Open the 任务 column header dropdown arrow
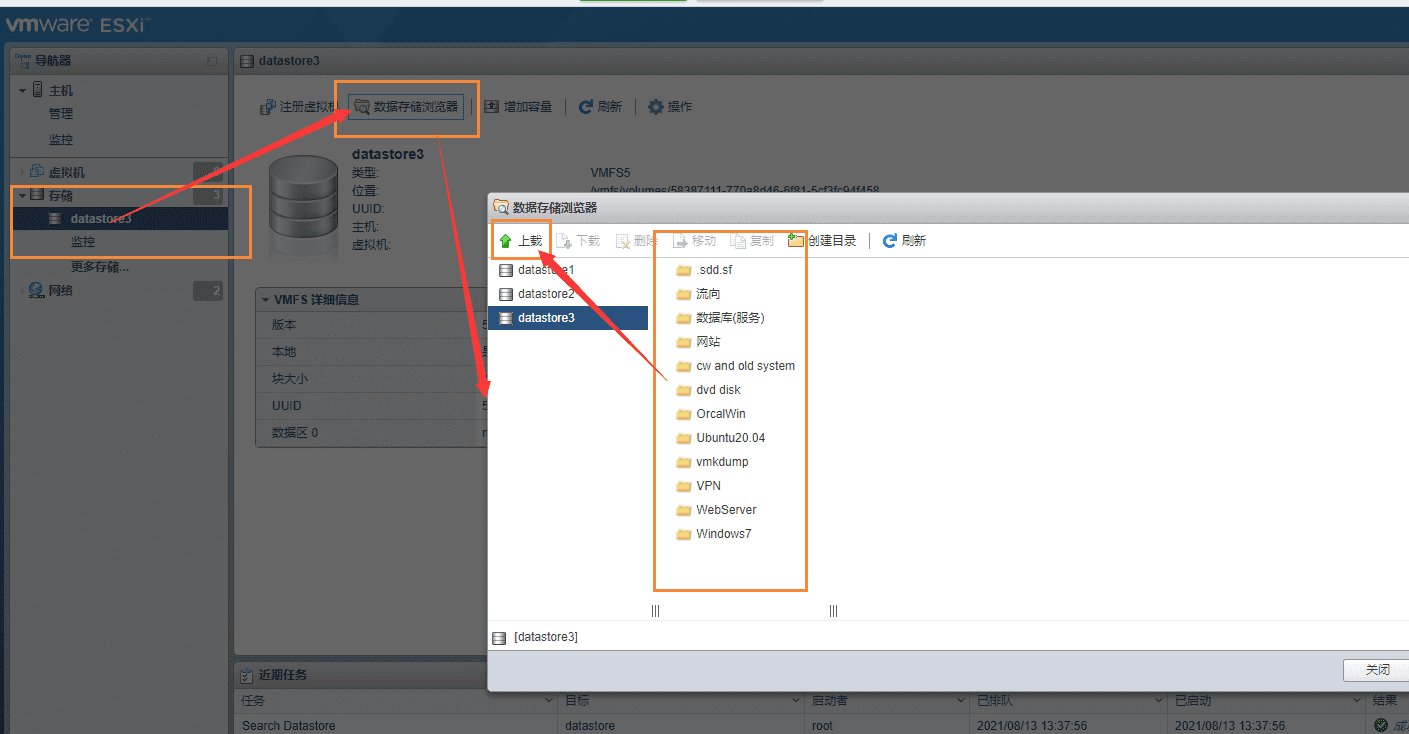 [x=549, y=701]
